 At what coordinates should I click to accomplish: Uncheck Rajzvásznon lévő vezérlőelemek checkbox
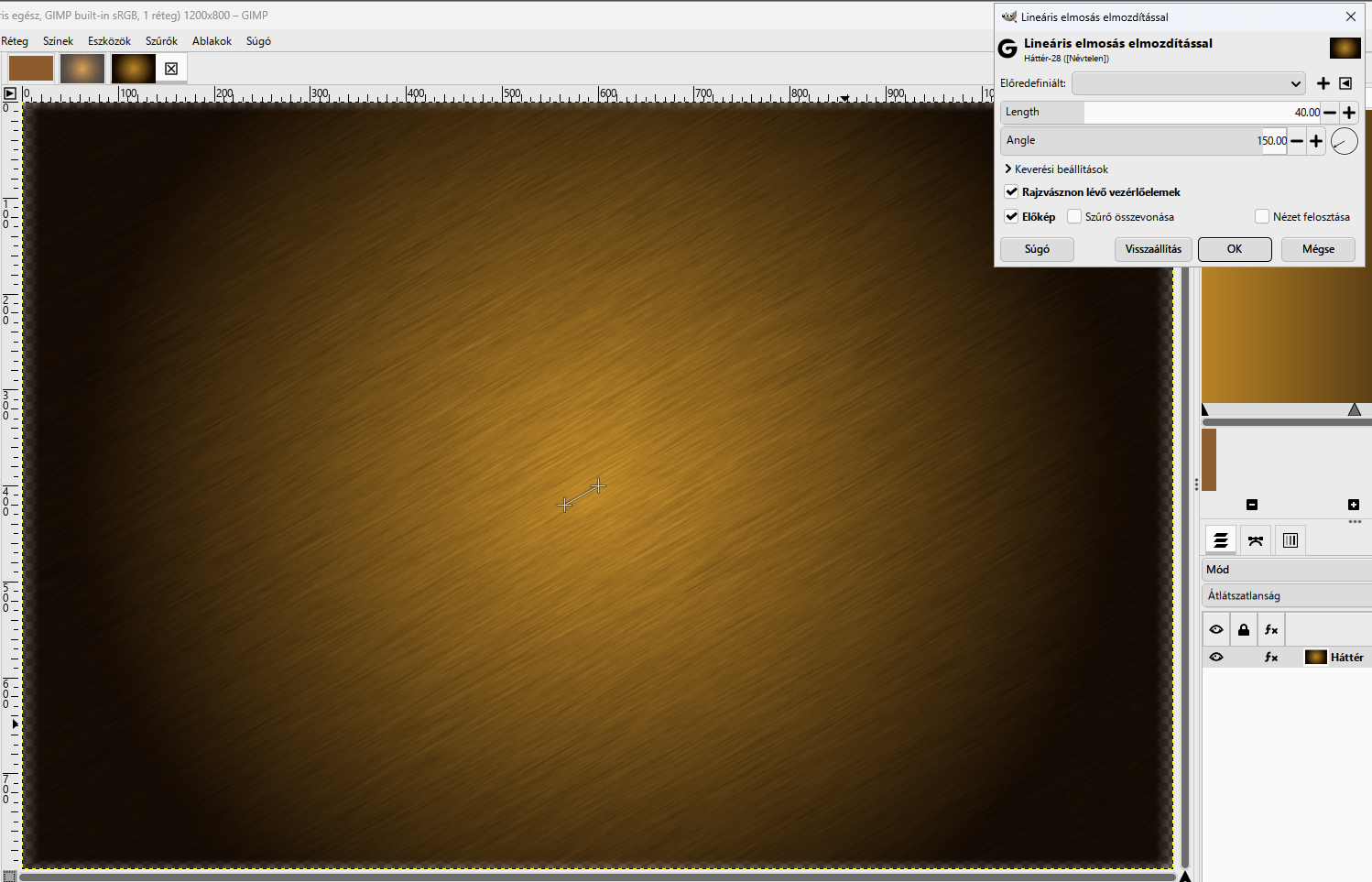(1012, 192)
